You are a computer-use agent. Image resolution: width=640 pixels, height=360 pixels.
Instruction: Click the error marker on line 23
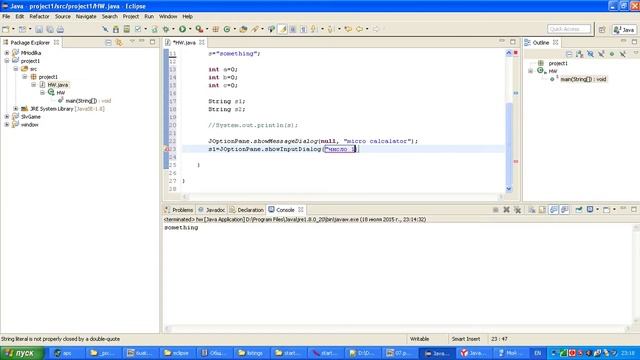[167, 149]
